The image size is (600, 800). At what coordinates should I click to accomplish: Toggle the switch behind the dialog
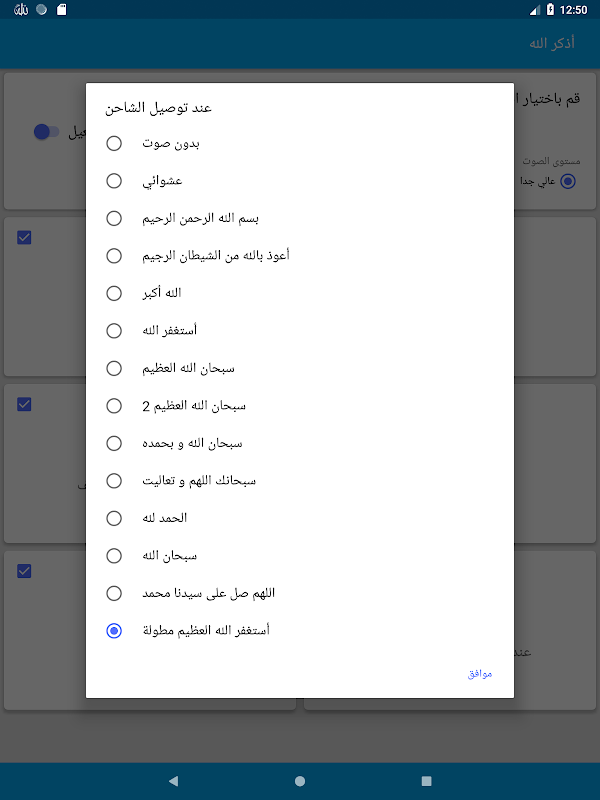[46, 132]
